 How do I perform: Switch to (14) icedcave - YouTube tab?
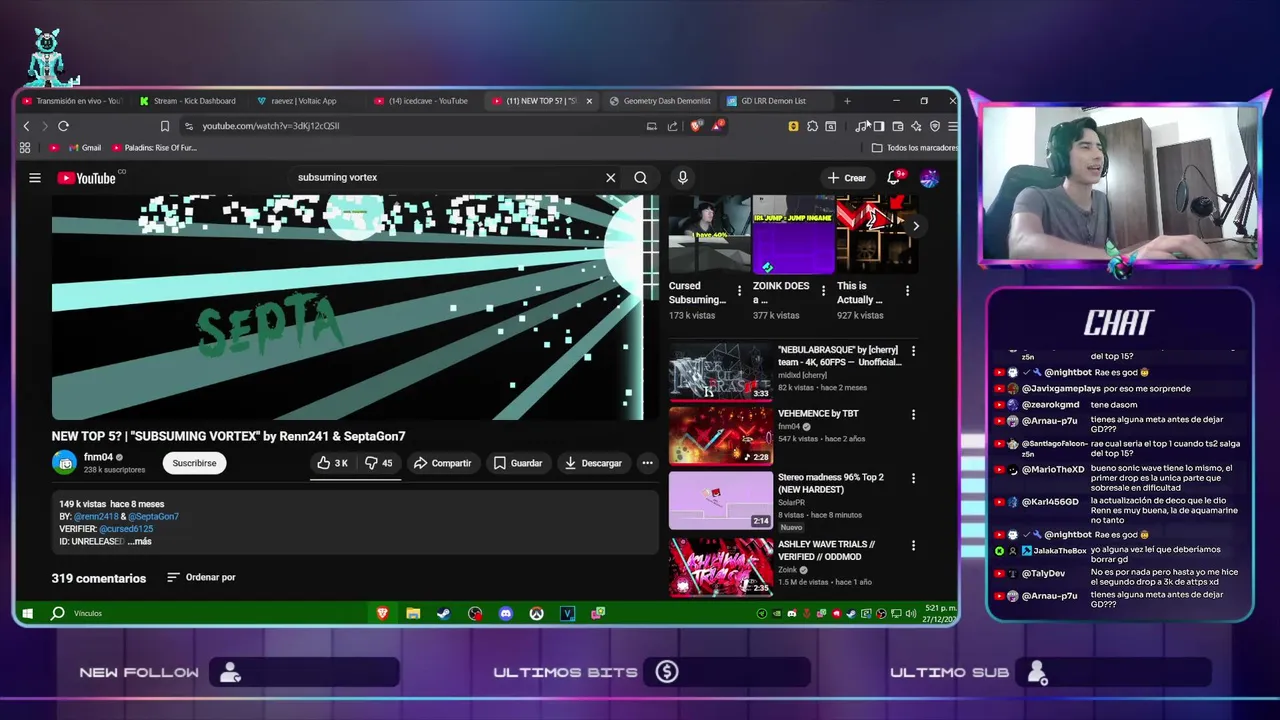point(420,101)
